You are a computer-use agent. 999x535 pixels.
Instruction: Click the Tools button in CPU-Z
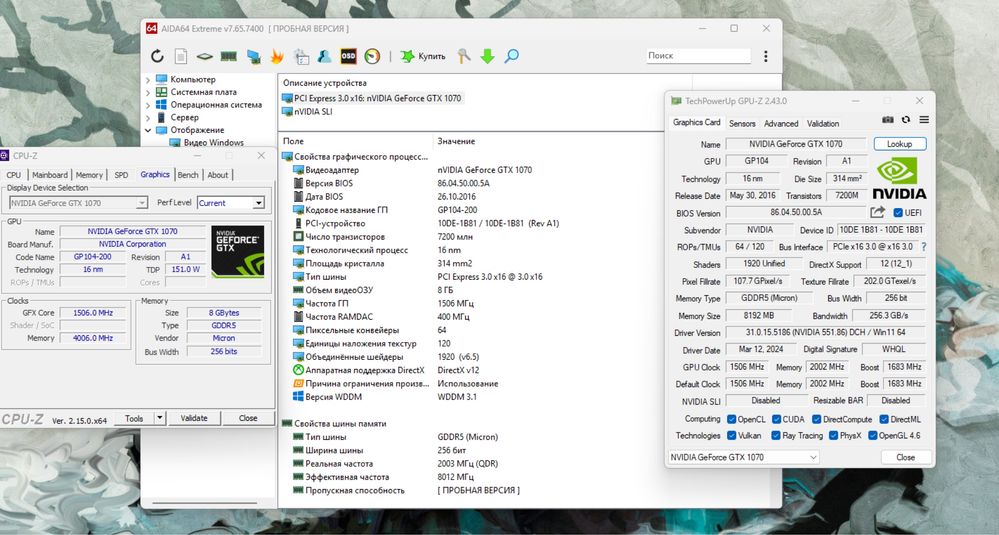134,418
